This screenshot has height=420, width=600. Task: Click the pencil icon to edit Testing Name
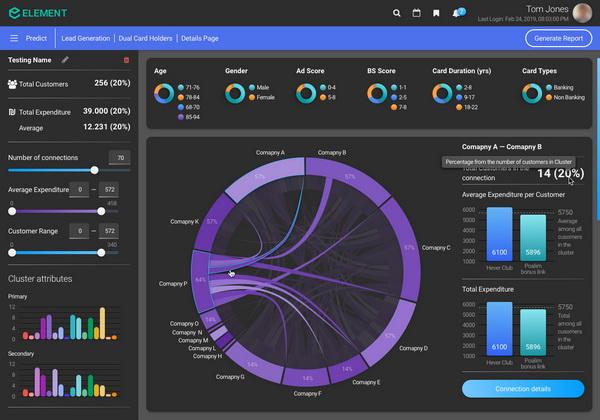coord(66,60)
